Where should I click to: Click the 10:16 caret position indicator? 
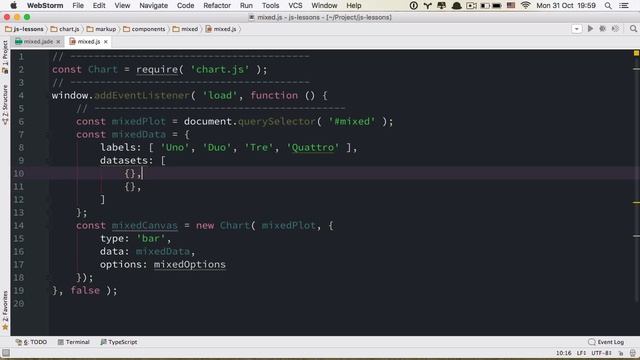(x=563, y=353)
